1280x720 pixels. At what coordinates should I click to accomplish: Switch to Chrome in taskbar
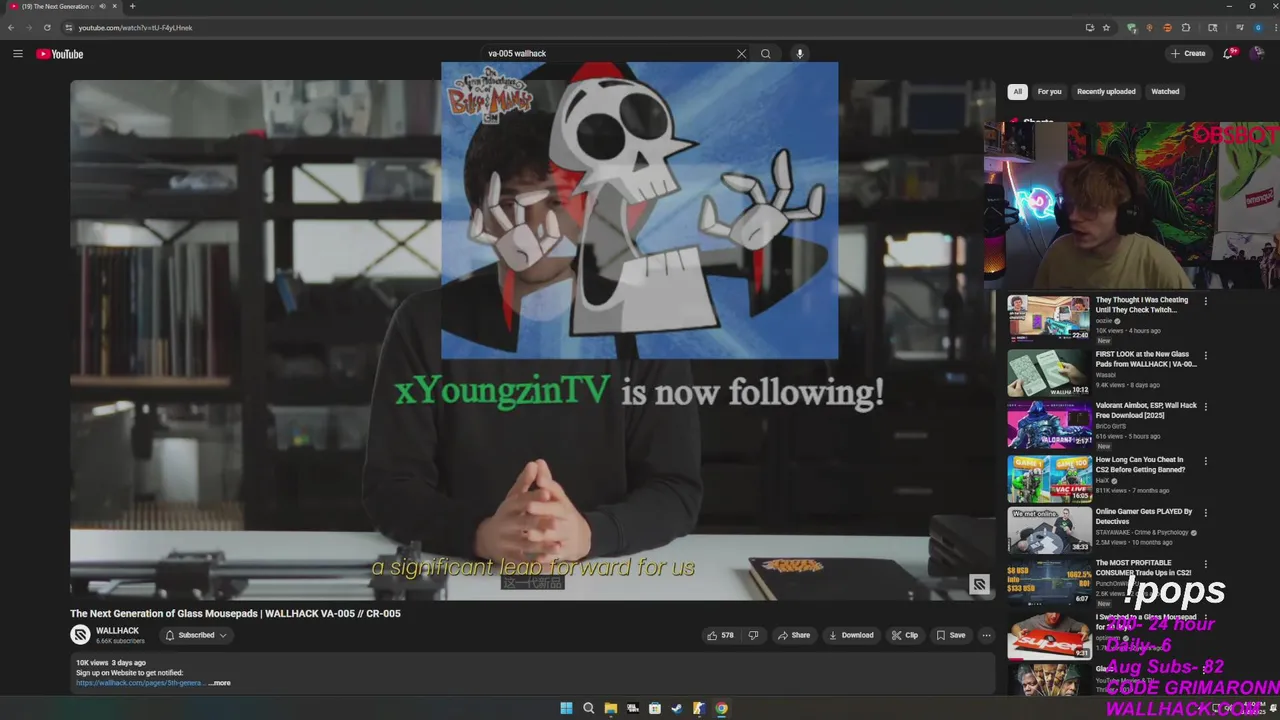tap(721, 708)
